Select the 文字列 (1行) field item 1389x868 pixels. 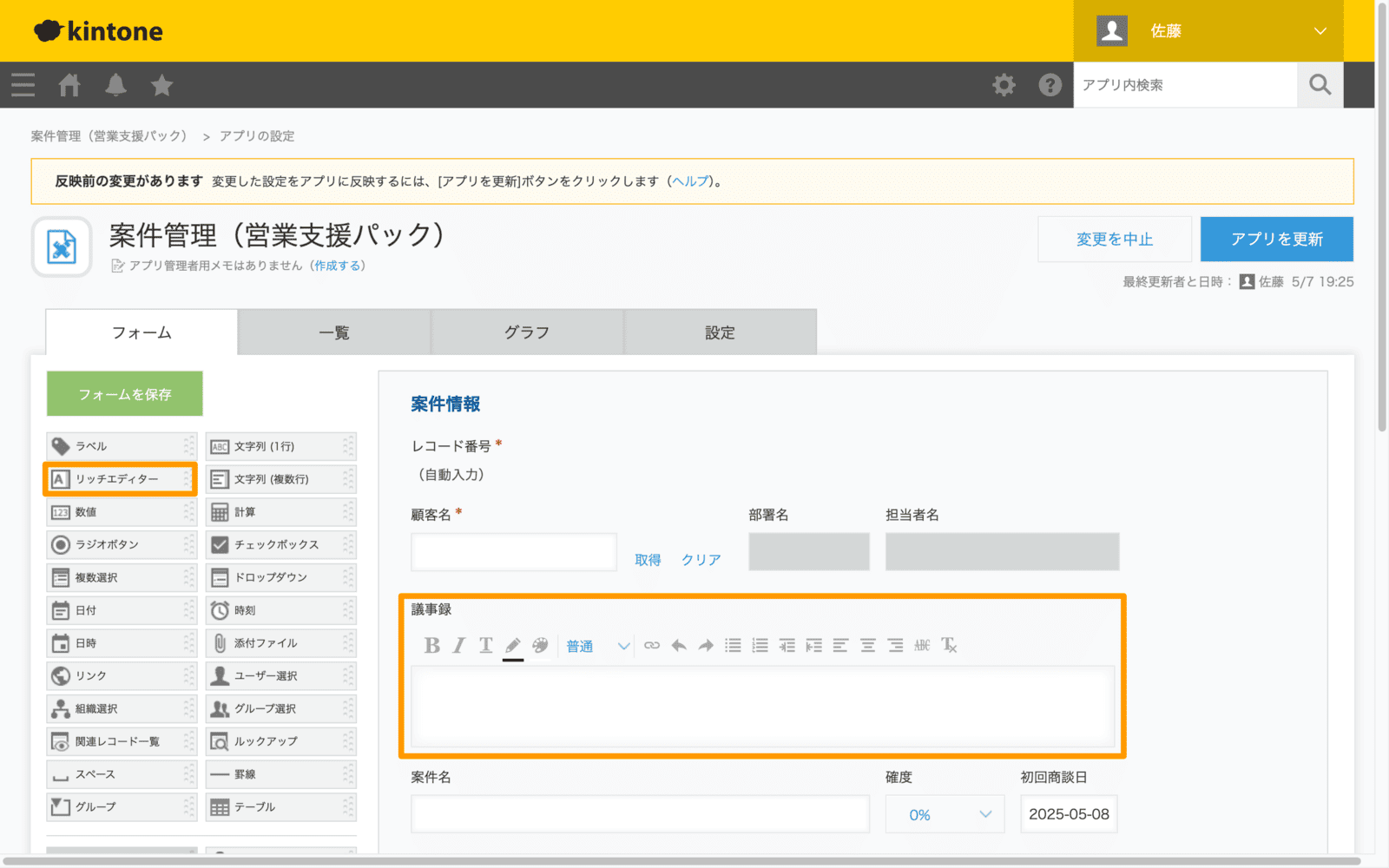(281, 446)
